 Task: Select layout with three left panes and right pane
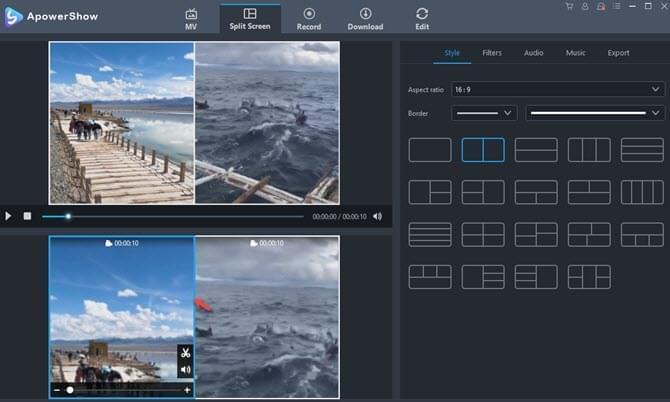[x=536, y=277]
